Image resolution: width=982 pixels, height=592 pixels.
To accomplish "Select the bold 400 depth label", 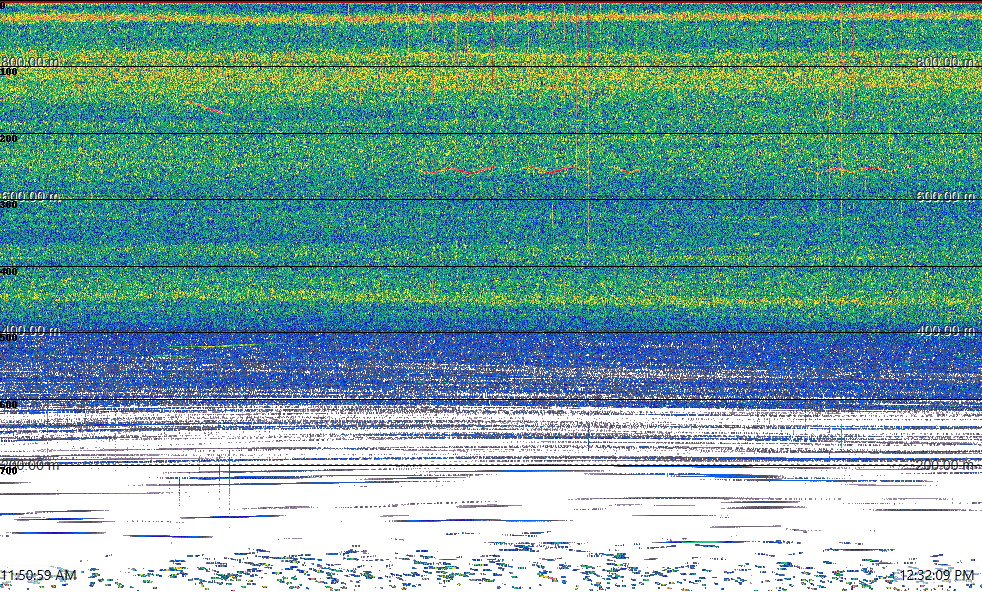I will [x=9, y=271].
